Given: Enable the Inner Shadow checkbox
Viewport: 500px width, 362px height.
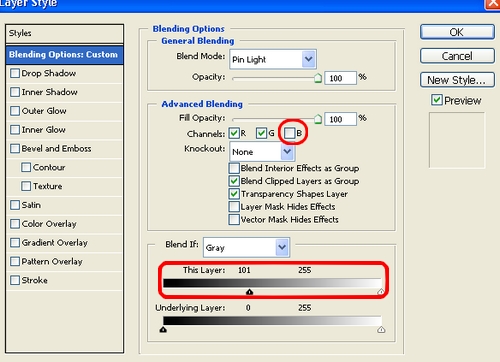Looking at the screenshot, I should pyautogui.click(x=15, y=92).
